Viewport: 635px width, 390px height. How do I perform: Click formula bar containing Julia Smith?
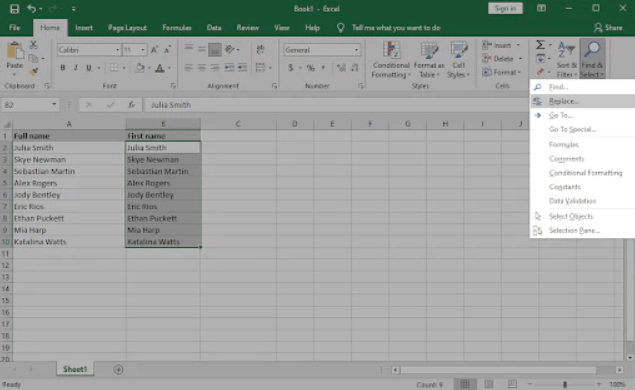pos(336,105)
